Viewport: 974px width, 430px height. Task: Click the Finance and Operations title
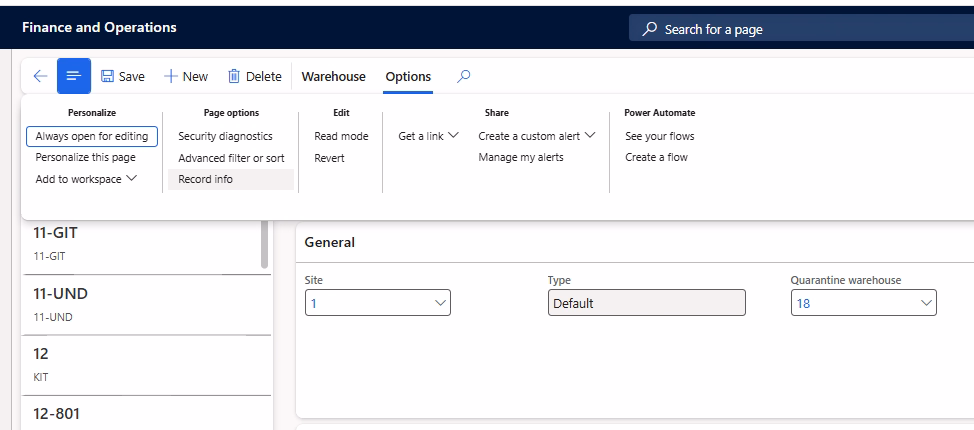click(x=99, y=27)
